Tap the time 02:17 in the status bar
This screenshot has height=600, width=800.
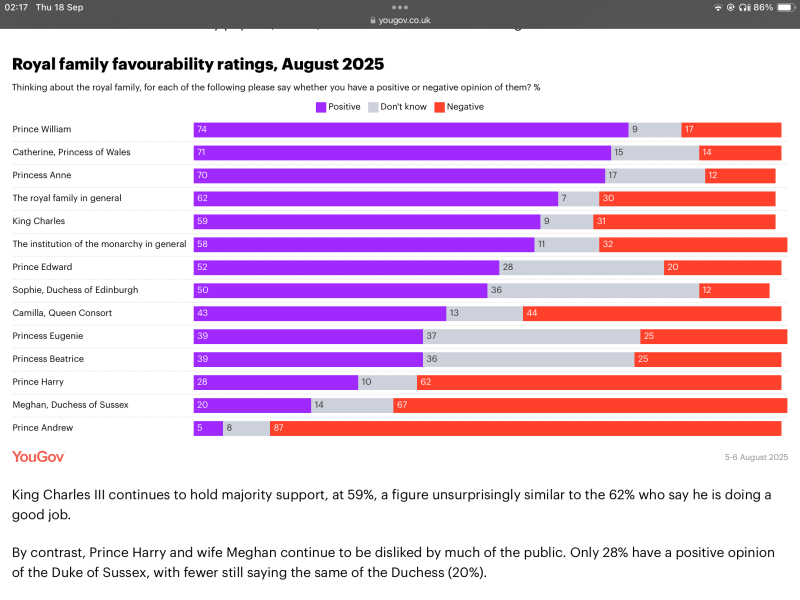[16, 7]
